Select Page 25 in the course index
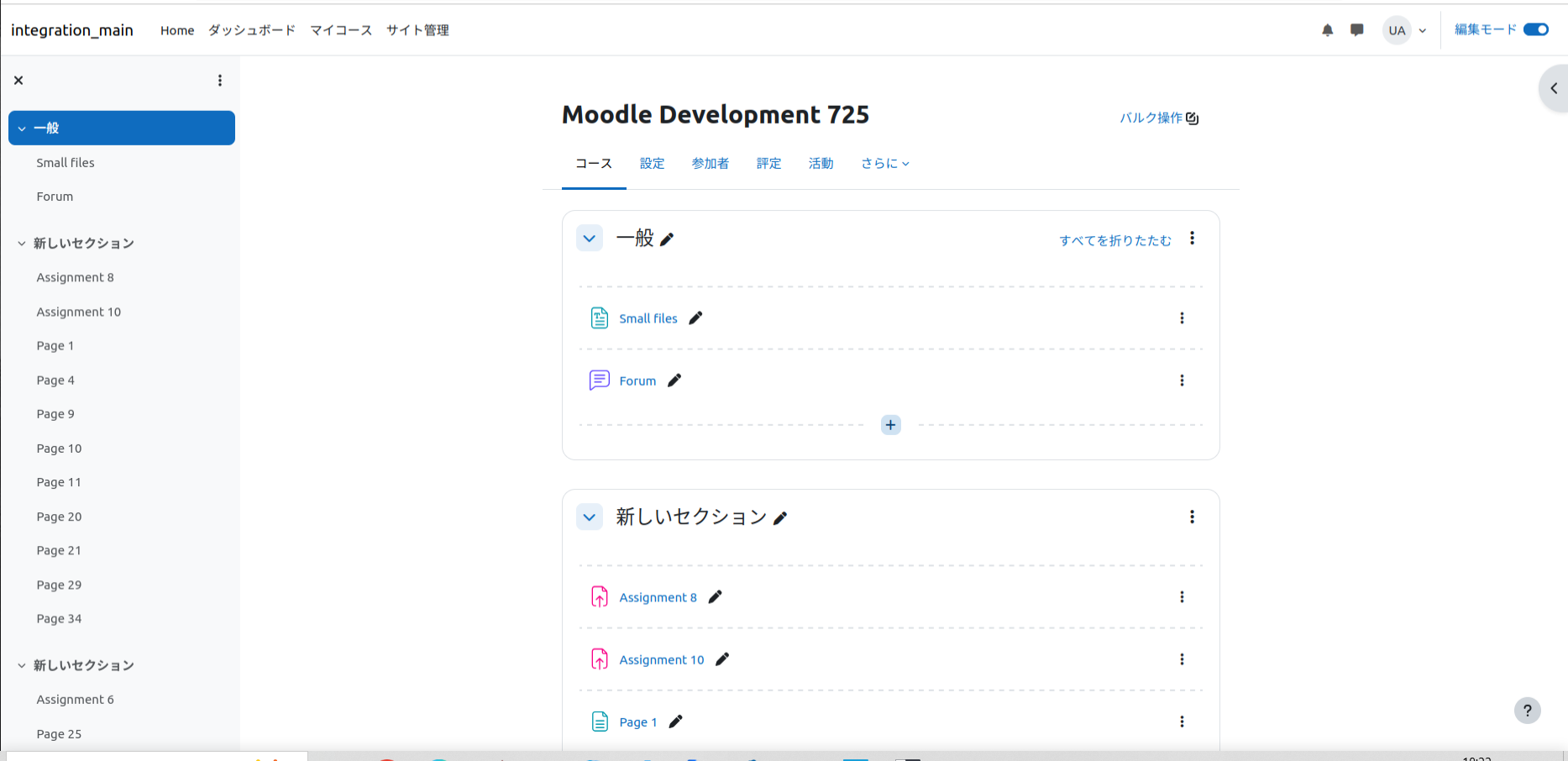 59,734
